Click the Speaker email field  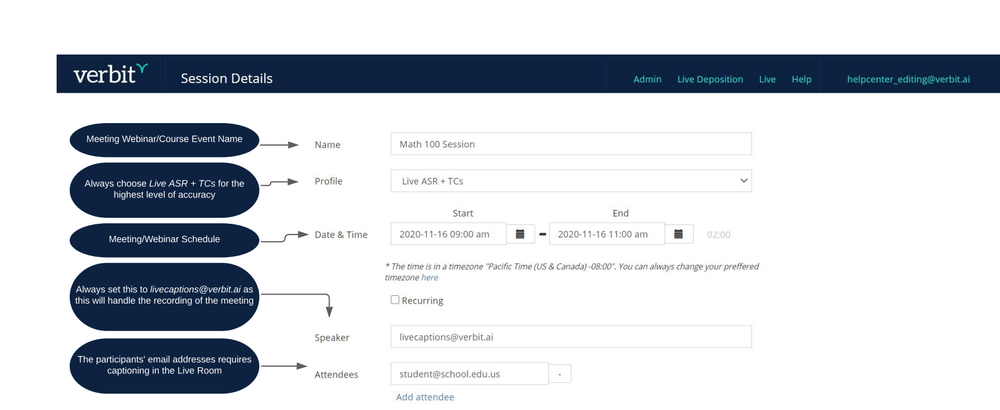[571, 337]
